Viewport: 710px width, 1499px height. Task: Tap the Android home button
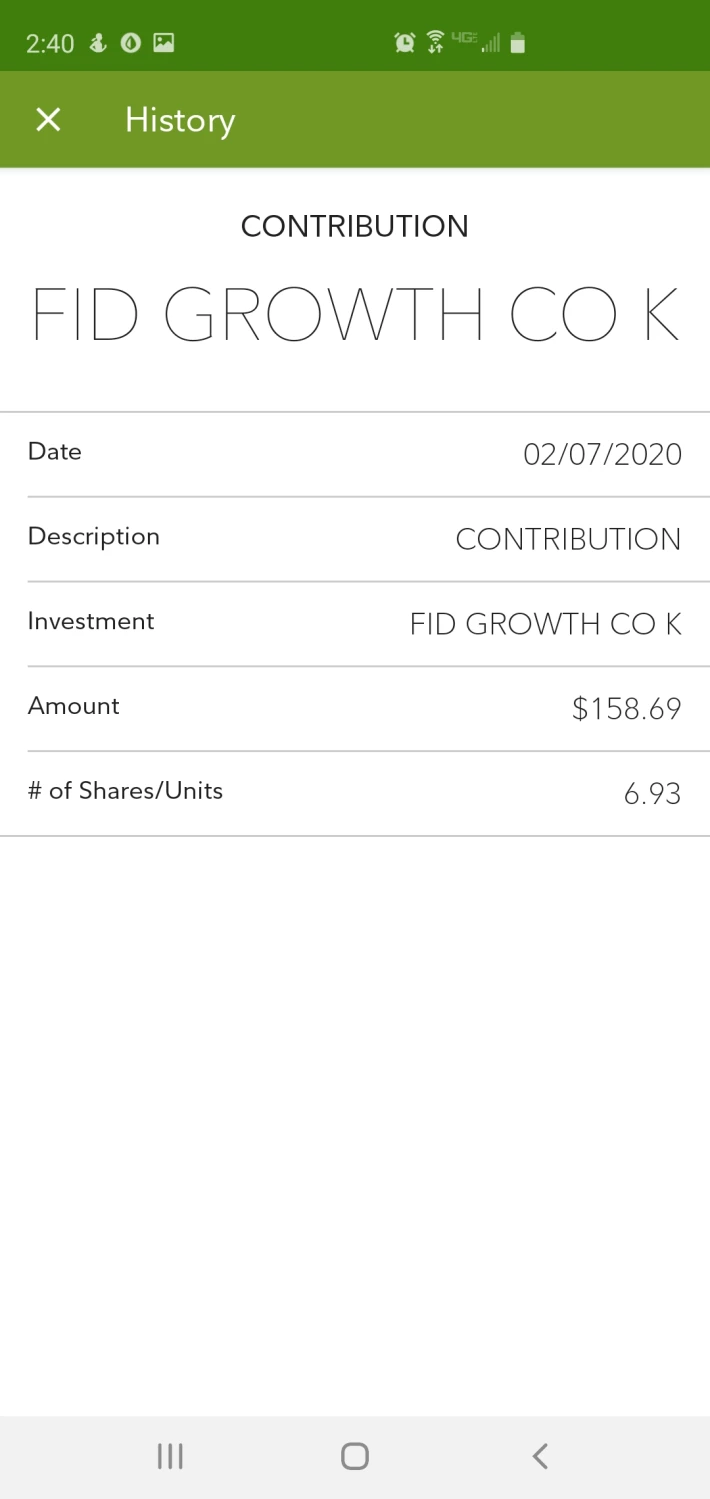pos(355,1455)
